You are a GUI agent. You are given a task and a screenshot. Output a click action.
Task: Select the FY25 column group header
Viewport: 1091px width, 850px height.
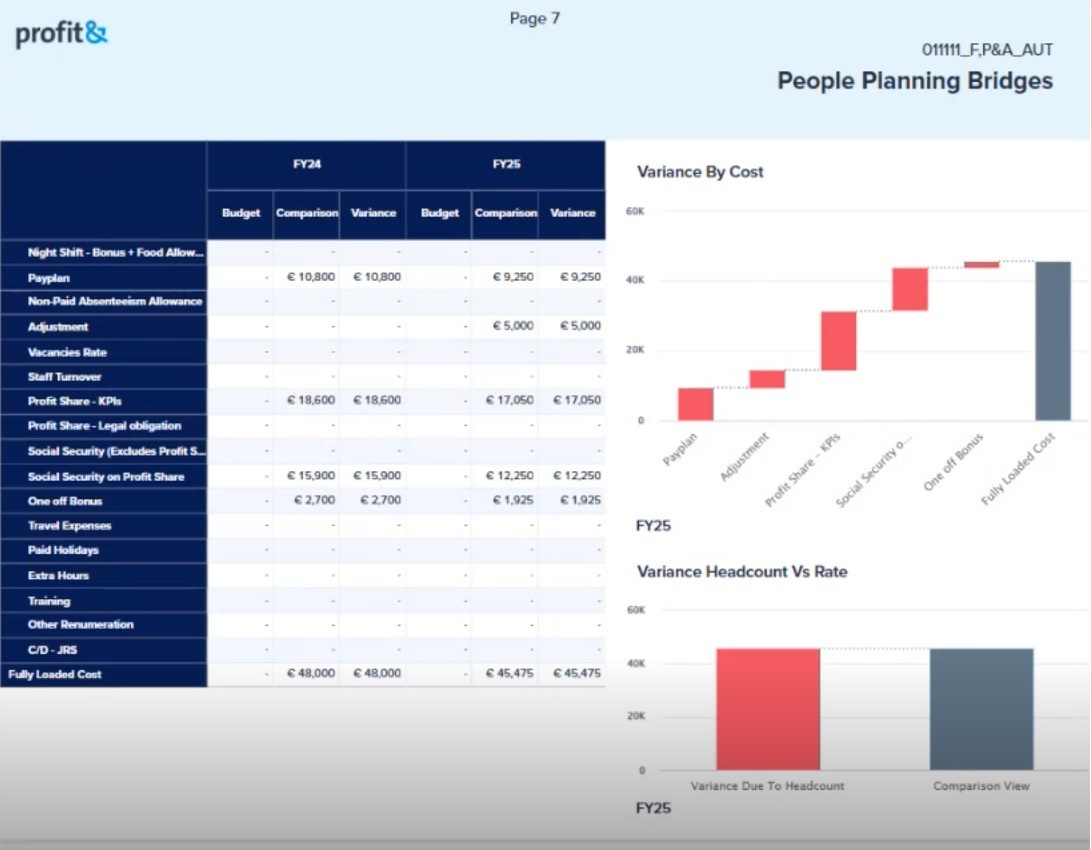pos(506,165)
